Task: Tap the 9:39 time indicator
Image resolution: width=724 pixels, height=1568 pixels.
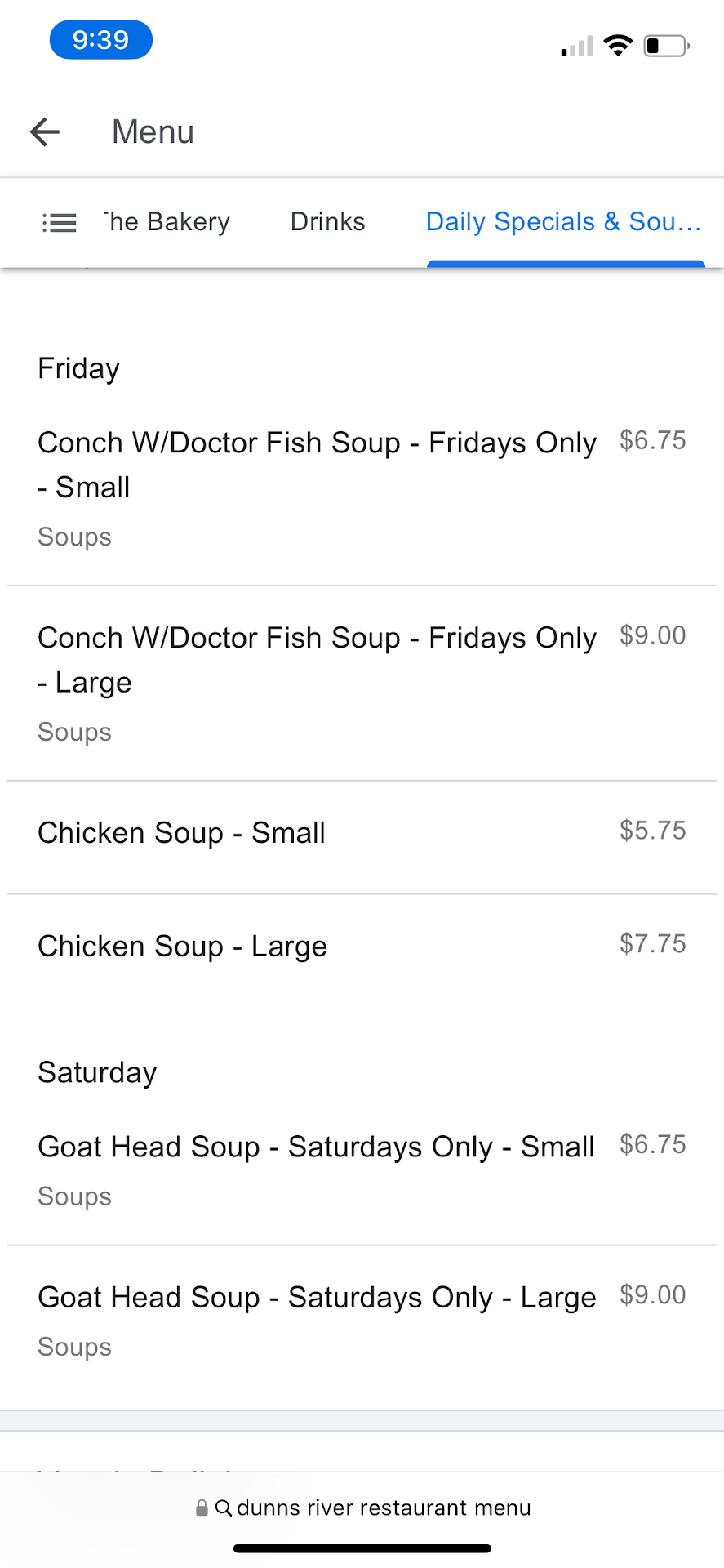Action: (x=100, y=40)
